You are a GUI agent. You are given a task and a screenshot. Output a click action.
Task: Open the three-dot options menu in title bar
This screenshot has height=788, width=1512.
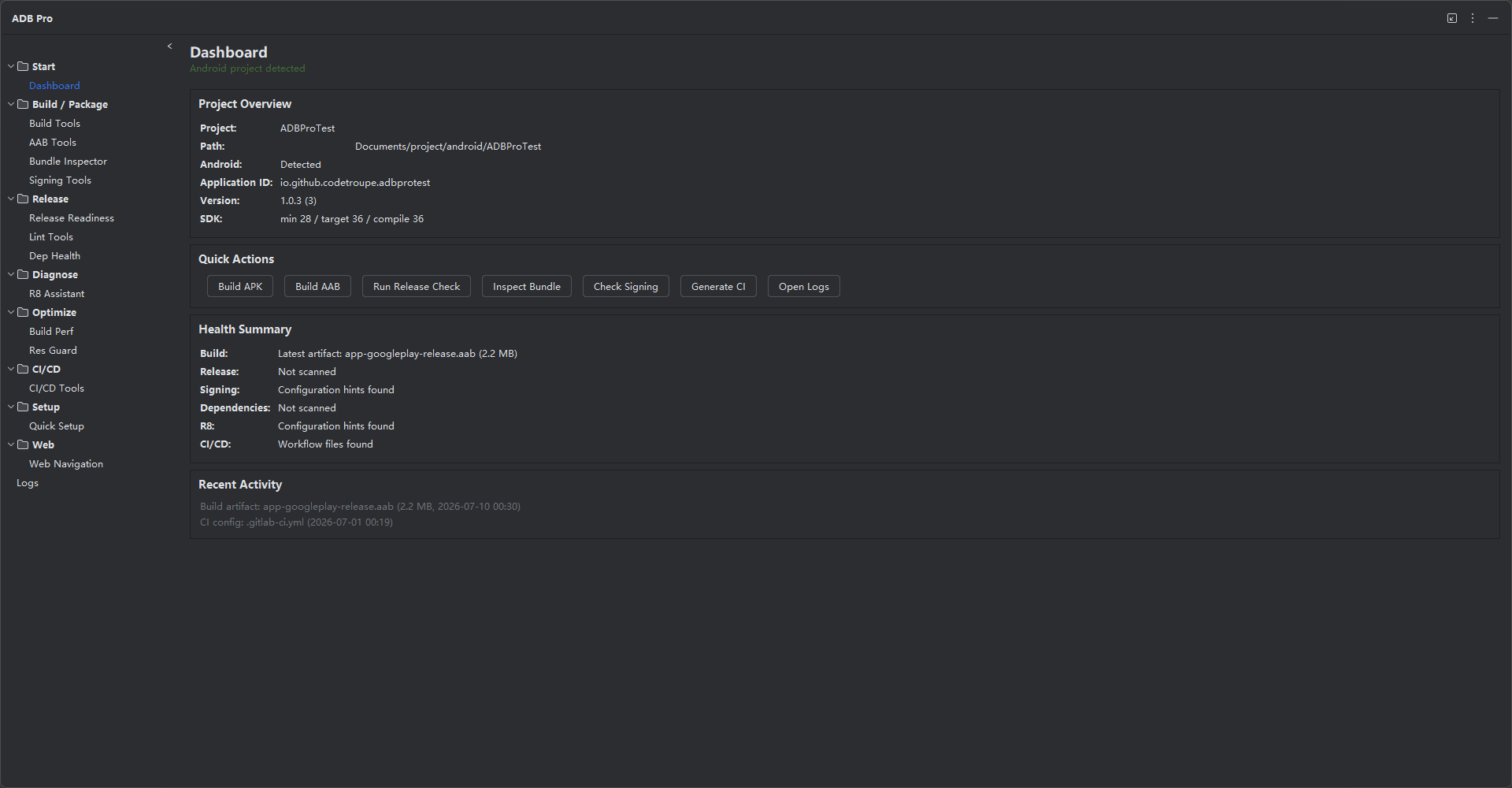pyautogui.click(x=1473, y=18)
